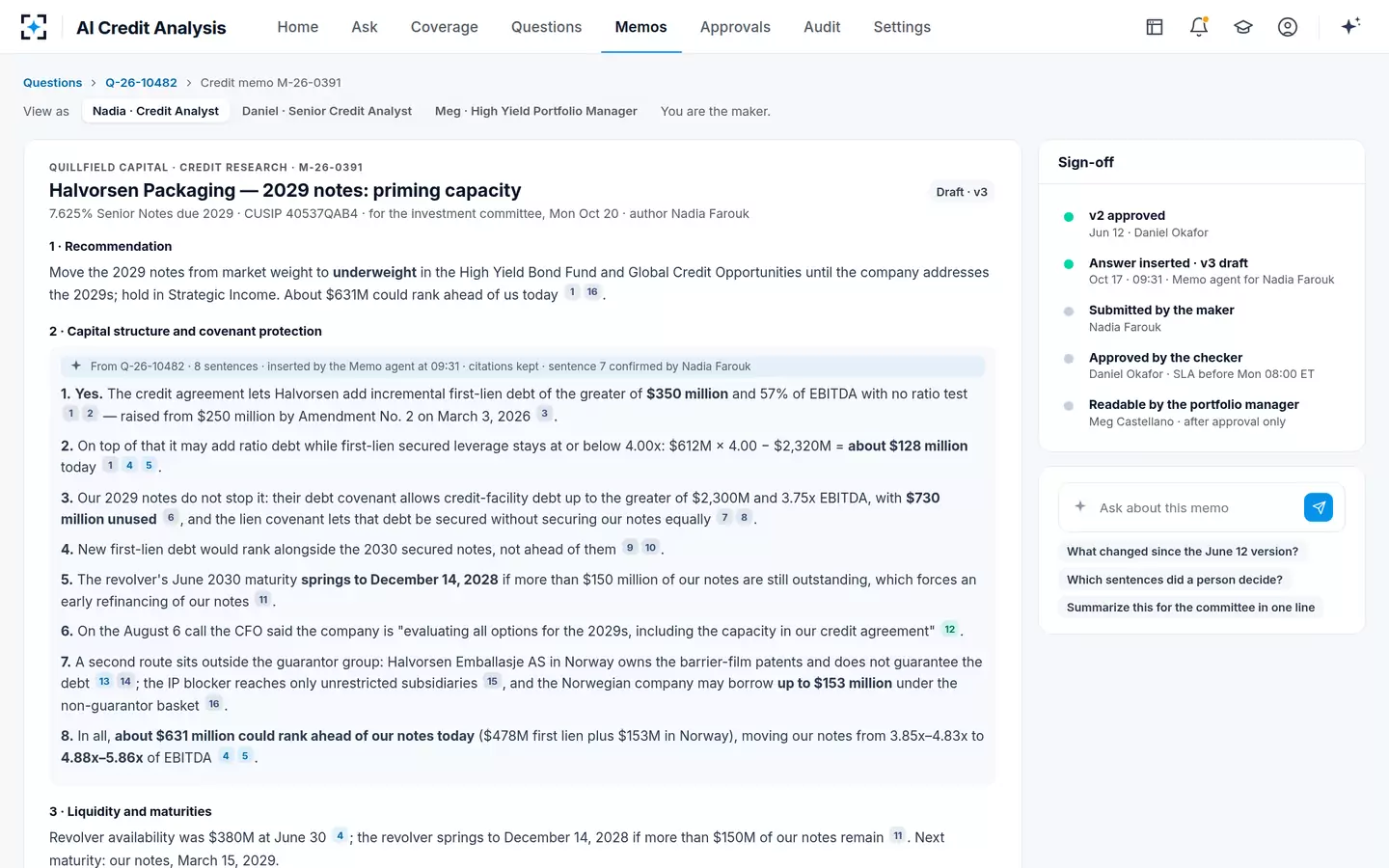Open the layout panel icon in header

(x=1155, y=27)
